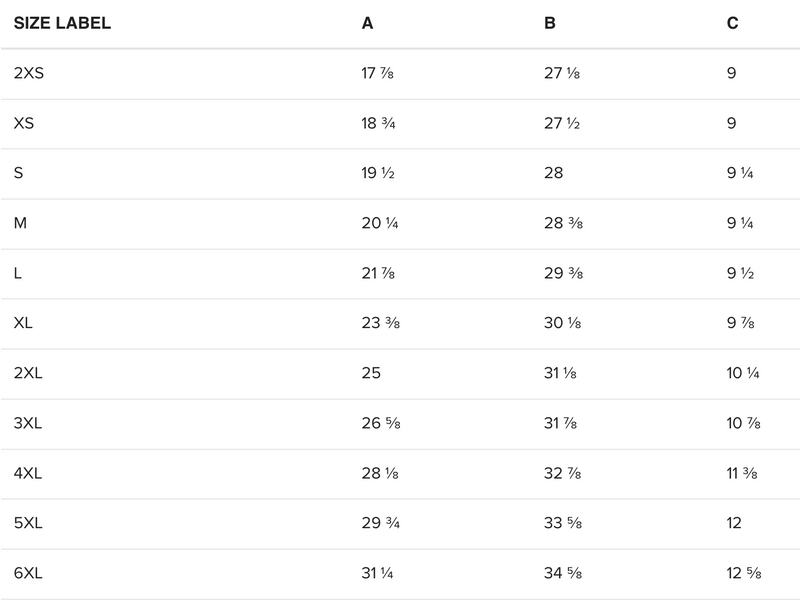Click the 3XL size label
The image size is (800, 605).
[28, 423]
